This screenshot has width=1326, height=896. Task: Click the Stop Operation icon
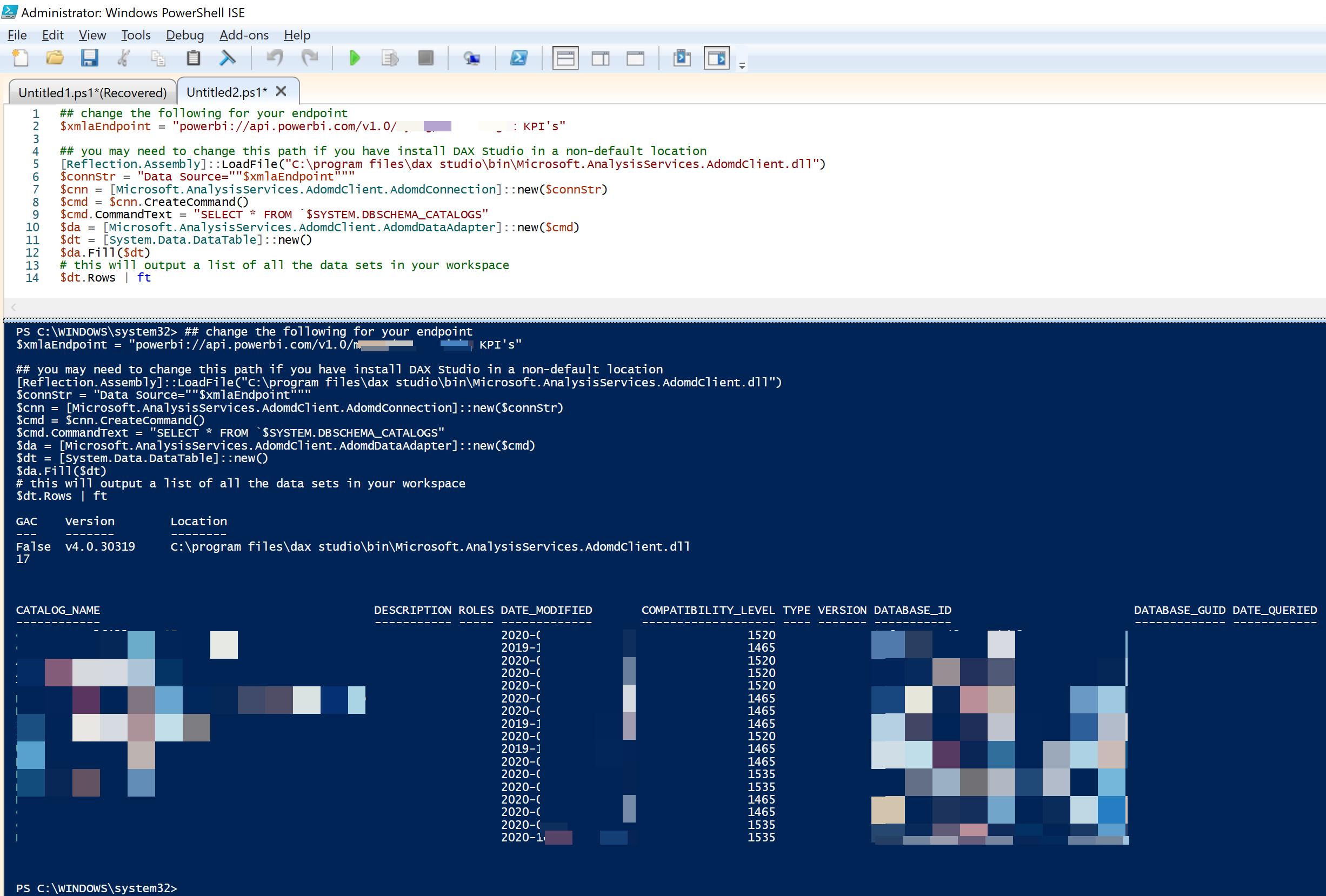(425, 58)
